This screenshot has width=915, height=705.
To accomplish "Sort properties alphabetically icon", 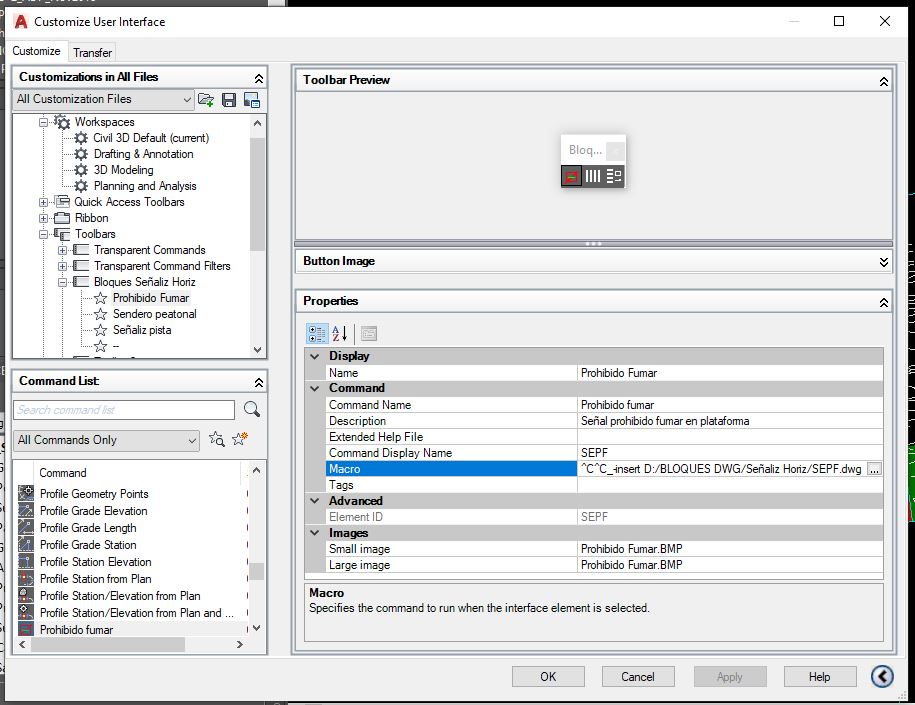I will click(x=340, y=334).
